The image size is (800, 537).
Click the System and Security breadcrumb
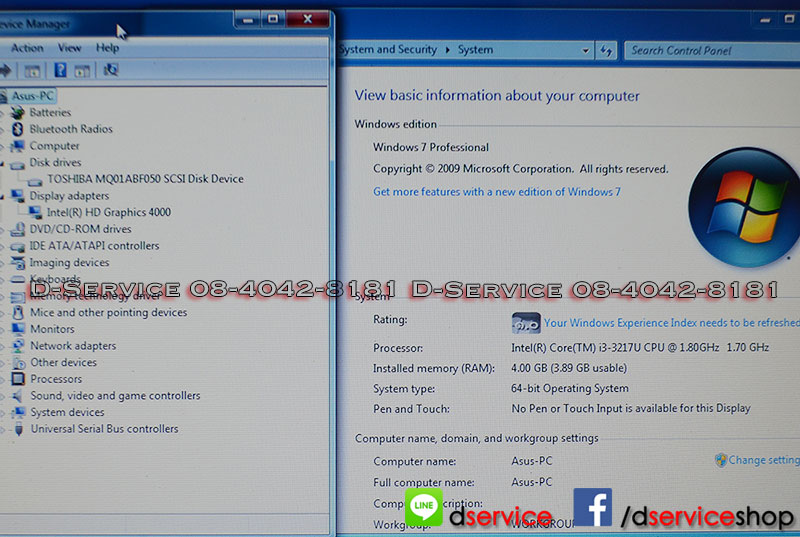click(388, 49)
